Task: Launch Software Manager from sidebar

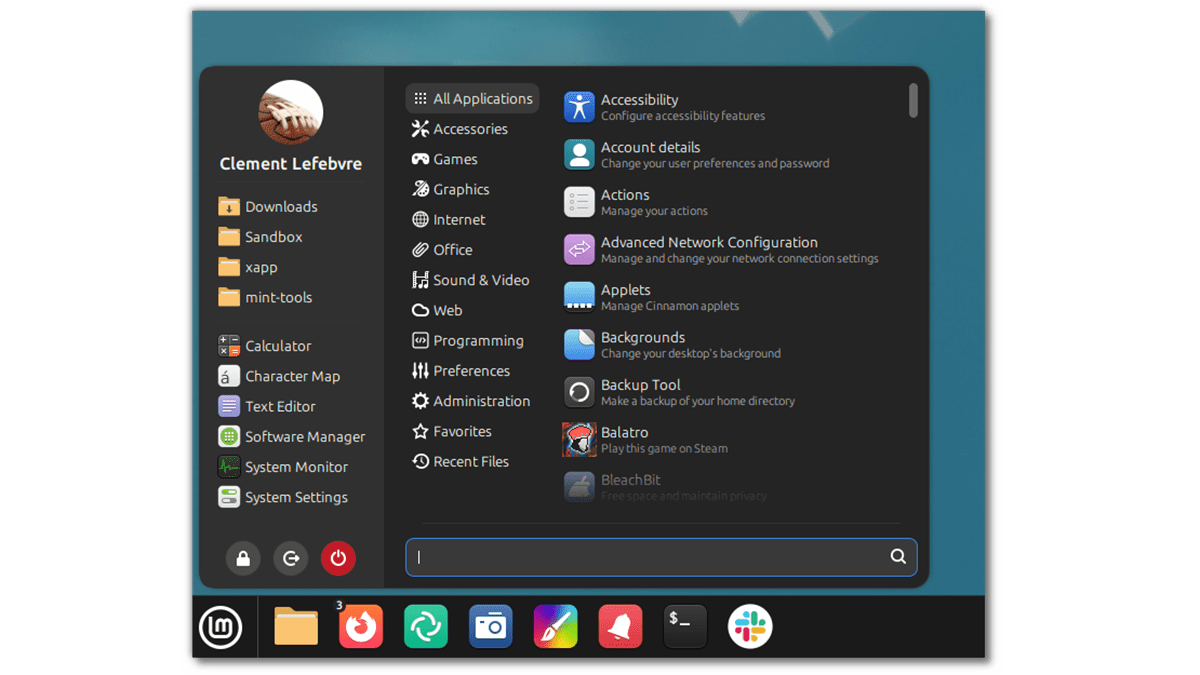Action: pyautogui.click(x=292, y=437)
